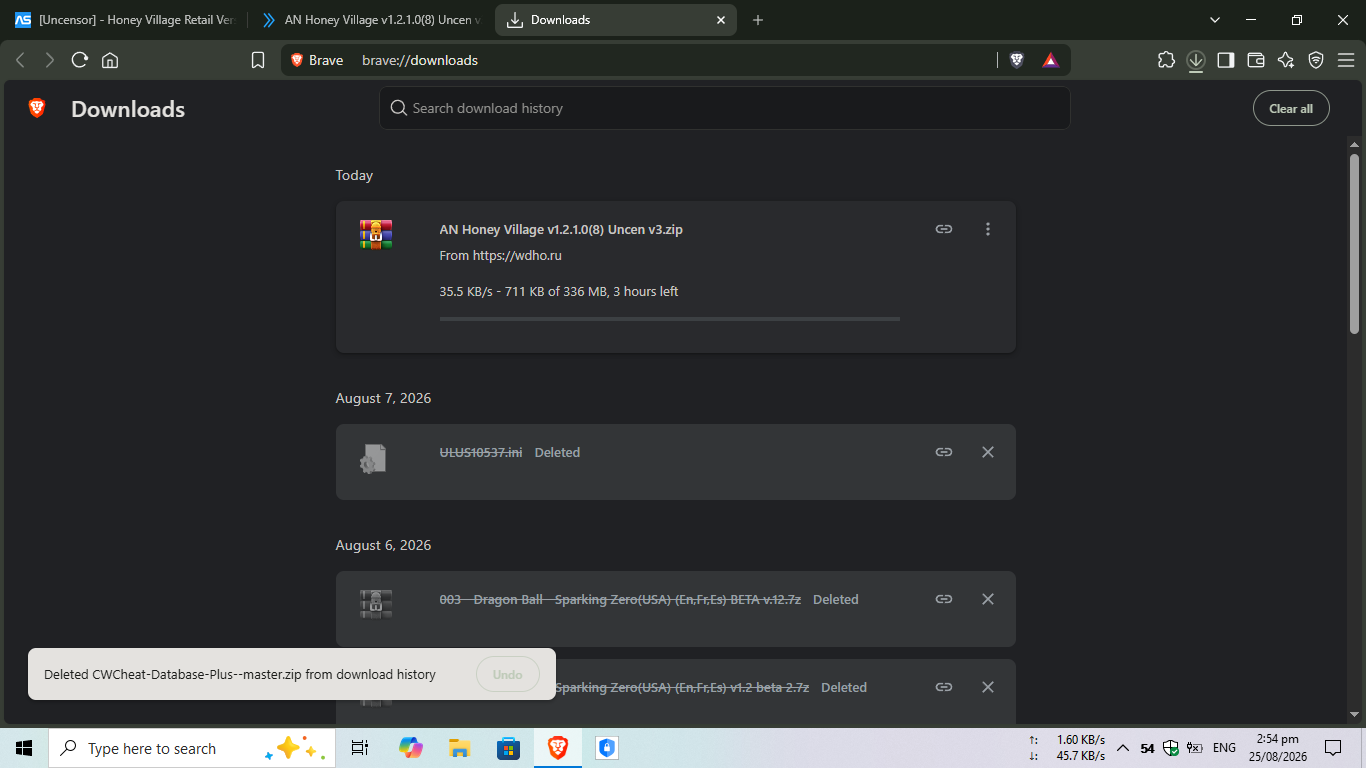Open the Brave Wallet icon
This screenshot has height=768, width=1366.
[1256, 60]
